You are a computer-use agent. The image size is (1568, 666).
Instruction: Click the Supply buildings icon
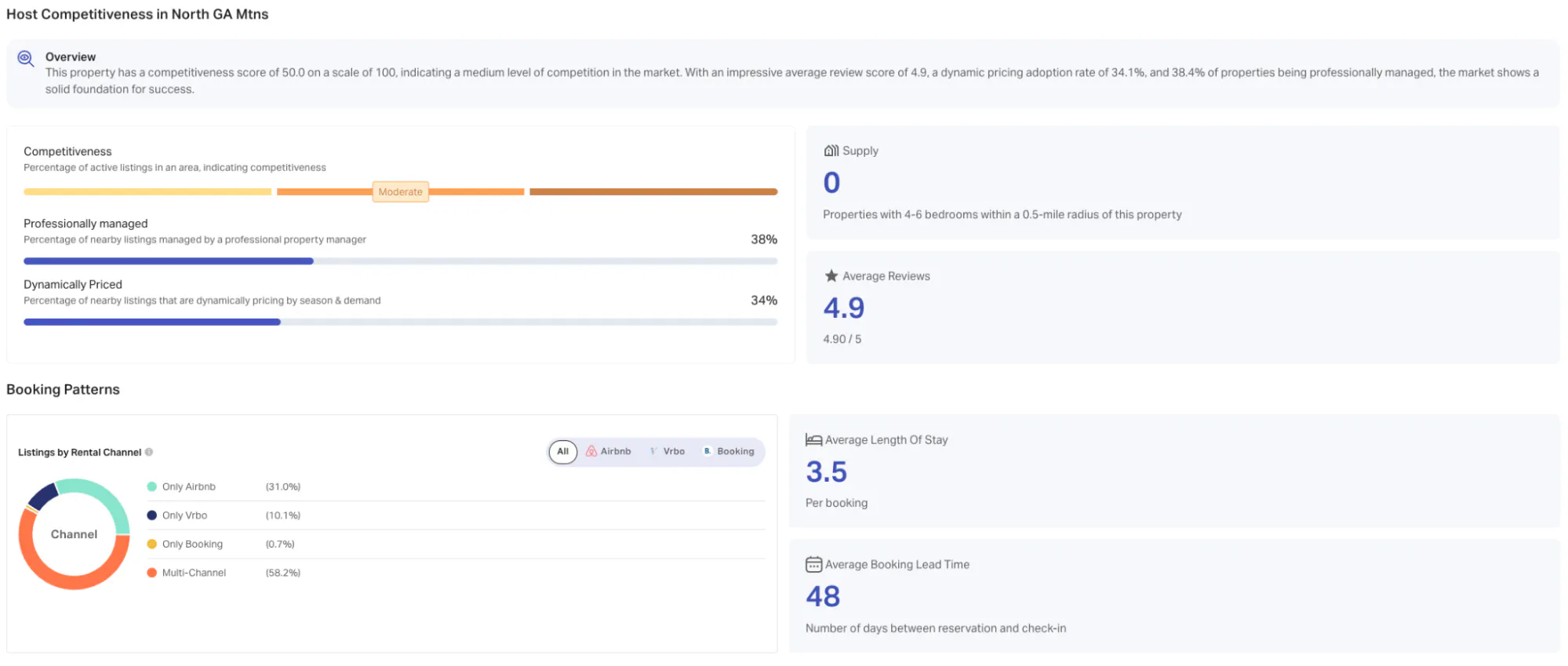(x=831, y=151)
